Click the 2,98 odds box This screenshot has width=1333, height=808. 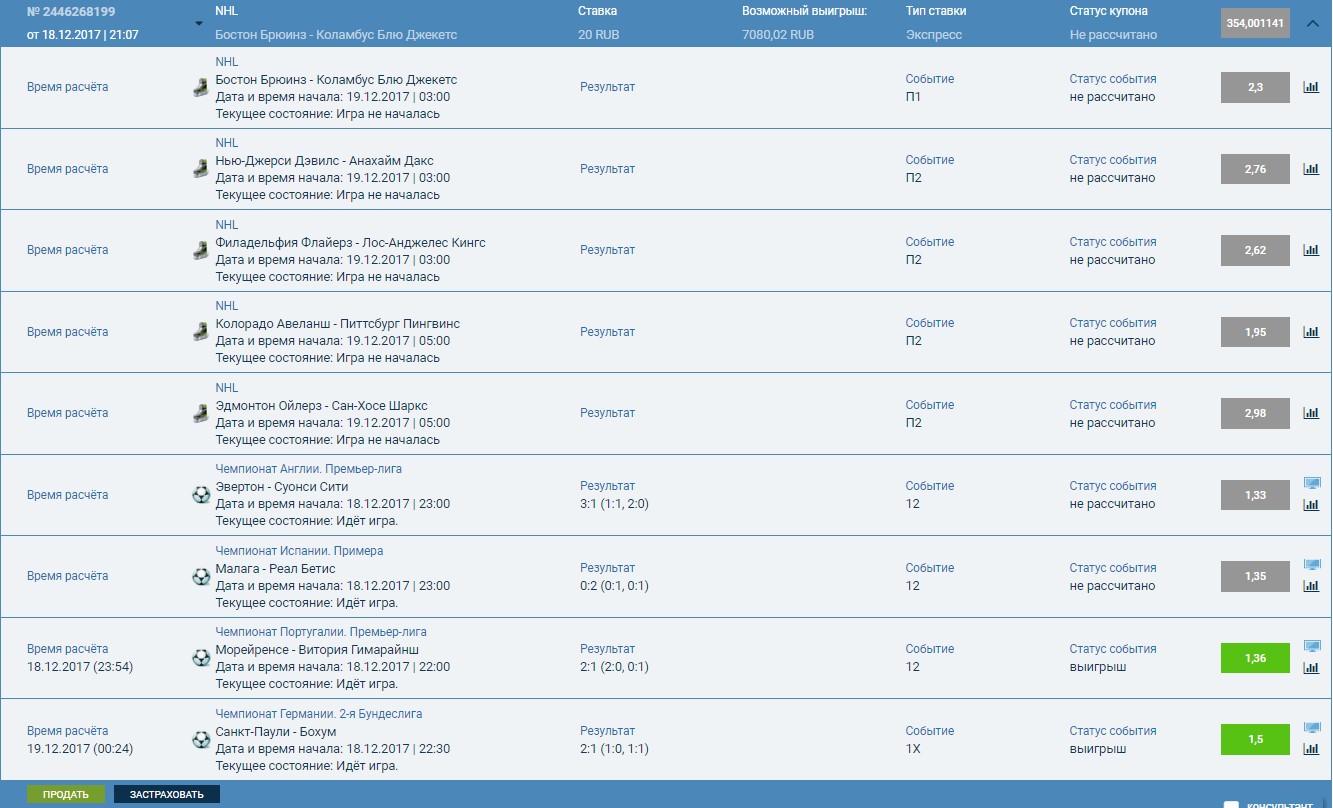[1255, 413]
